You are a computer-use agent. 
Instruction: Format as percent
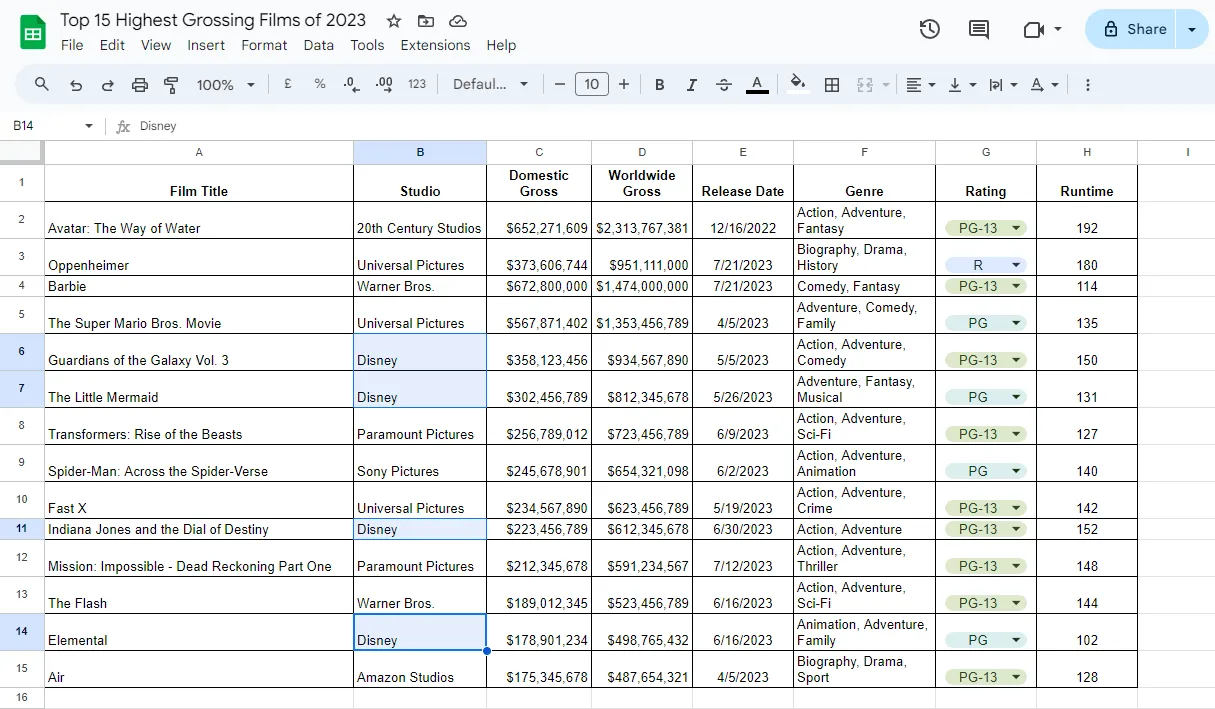320,84
